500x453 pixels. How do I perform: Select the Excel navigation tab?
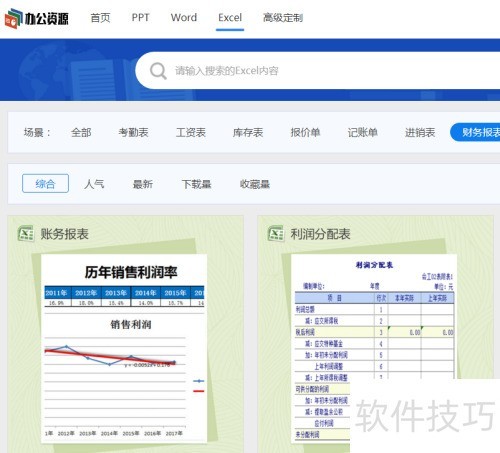[230, 18]
